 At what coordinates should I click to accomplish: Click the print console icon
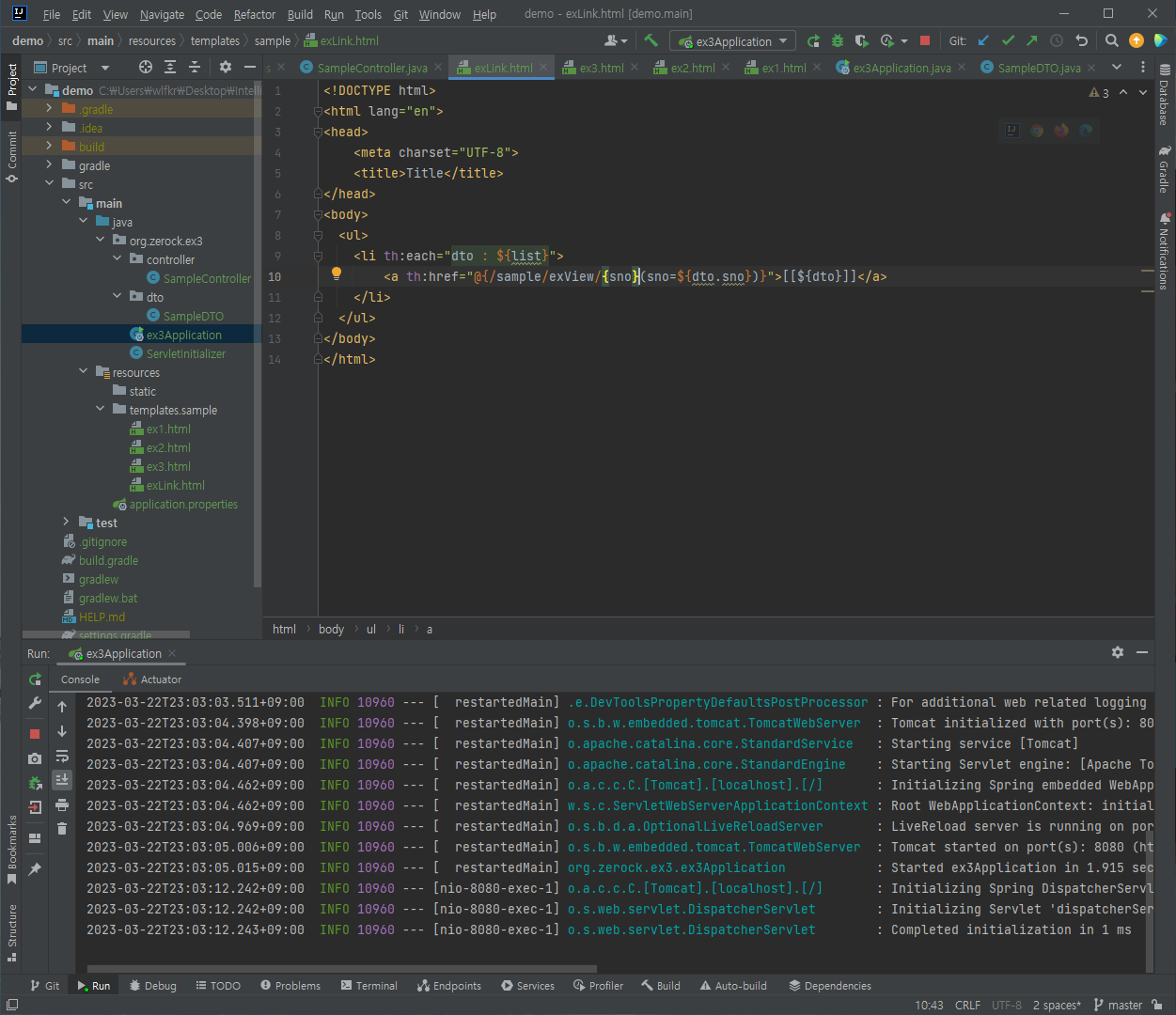click(62, 804)
